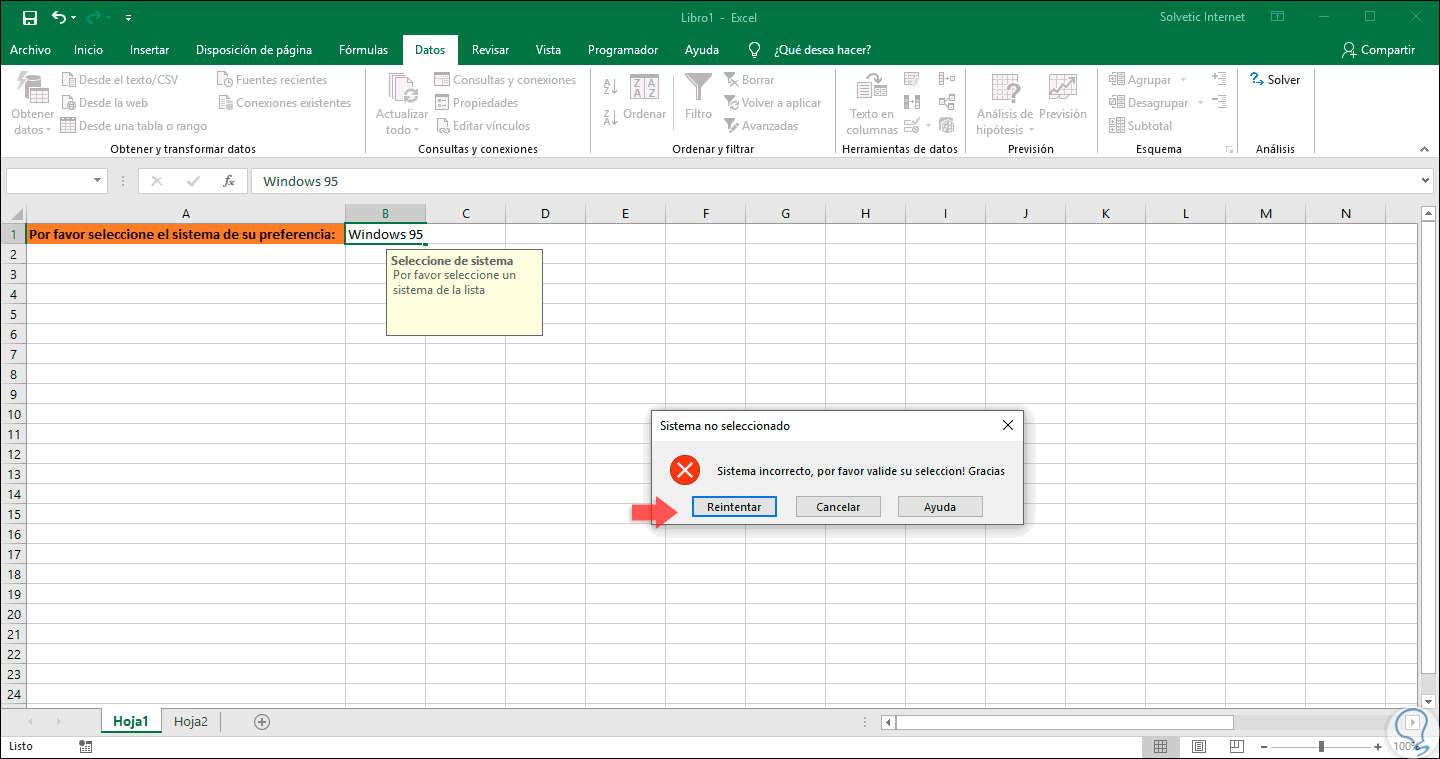Close the Sistema no seleccionado dialog
This screenshot has width=1440, height=759.
[x=1007, y=425]
